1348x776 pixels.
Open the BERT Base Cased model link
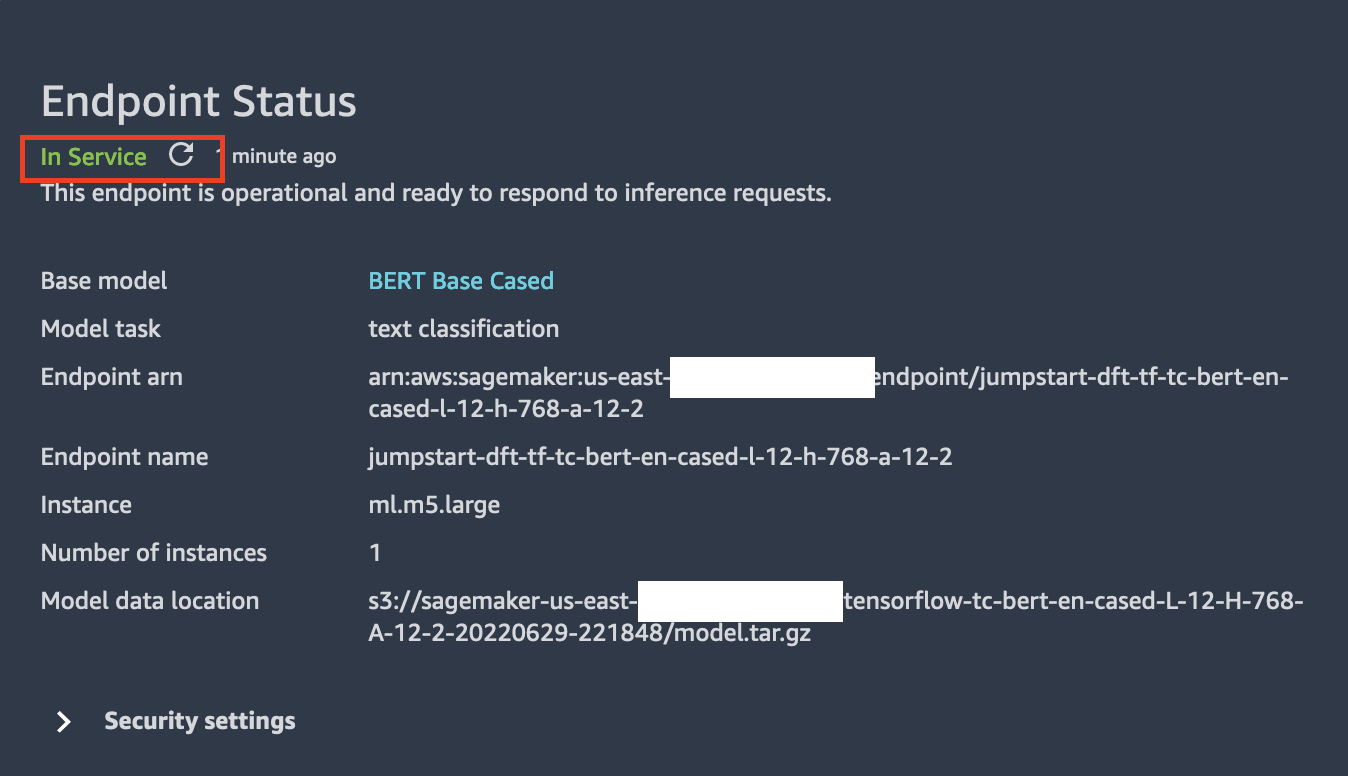coord(461,281)
